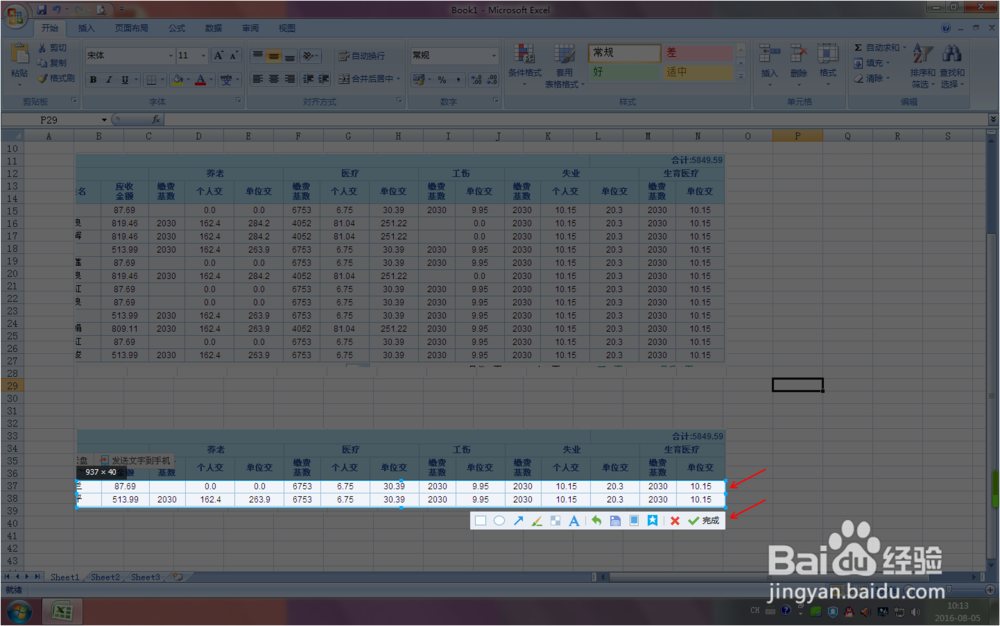Screen dimensions: 1000x626
Task: Apply the 差 cell style
Action: coord(698,53)
